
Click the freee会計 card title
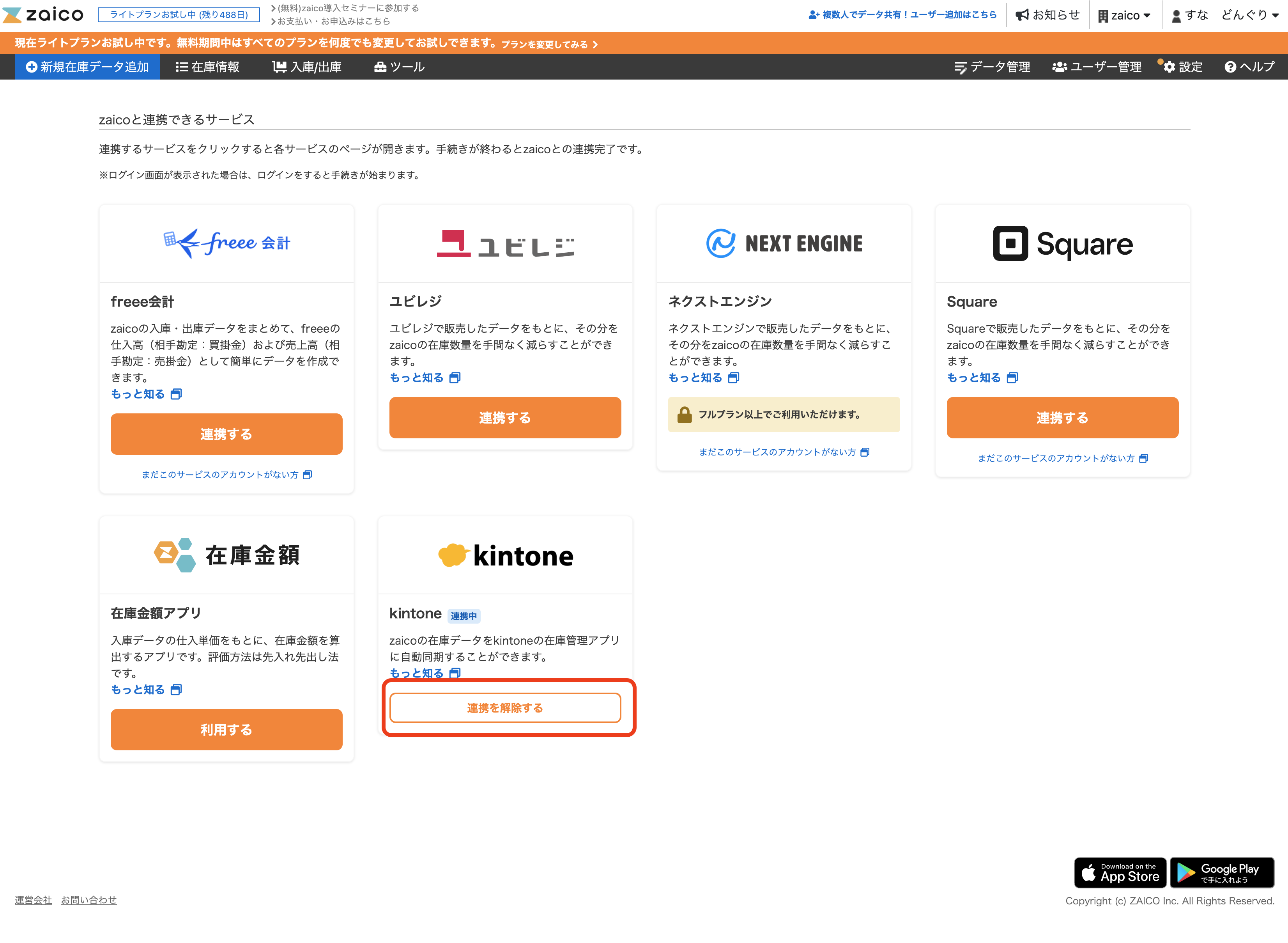[142, 301]
